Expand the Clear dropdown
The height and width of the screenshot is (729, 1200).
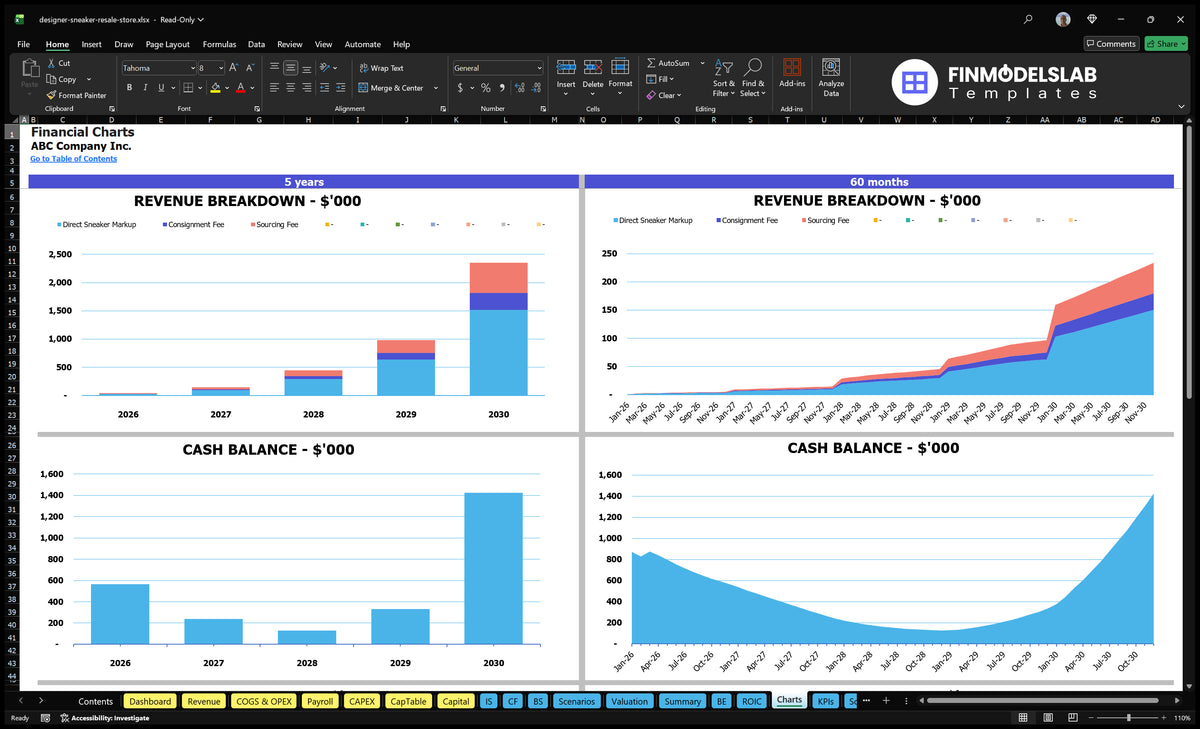679,96
